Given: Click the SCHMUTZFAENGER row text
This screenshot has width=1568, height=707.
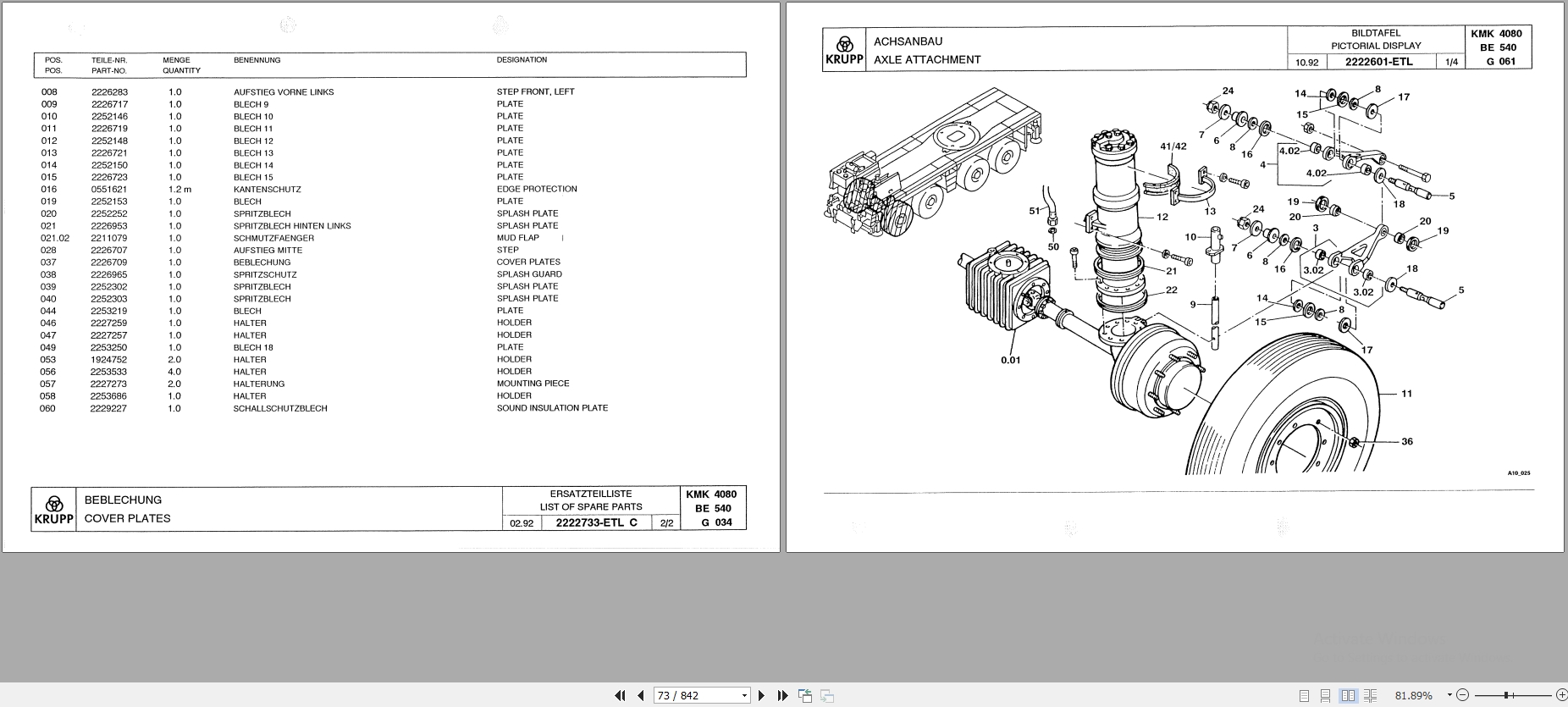Looking at the screenshot, I should tap(273, 238).
